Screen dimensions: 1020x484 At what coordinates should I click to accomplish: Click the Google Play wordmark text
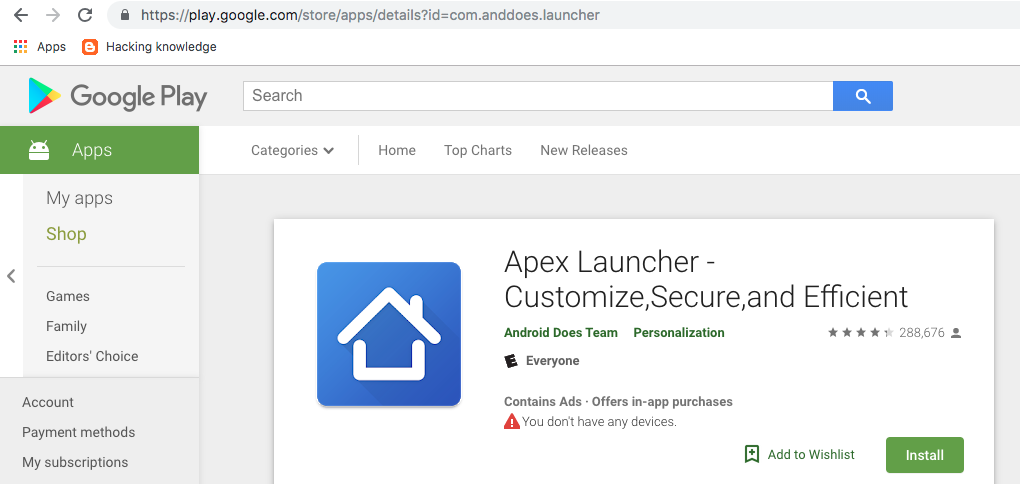point(139,97)
